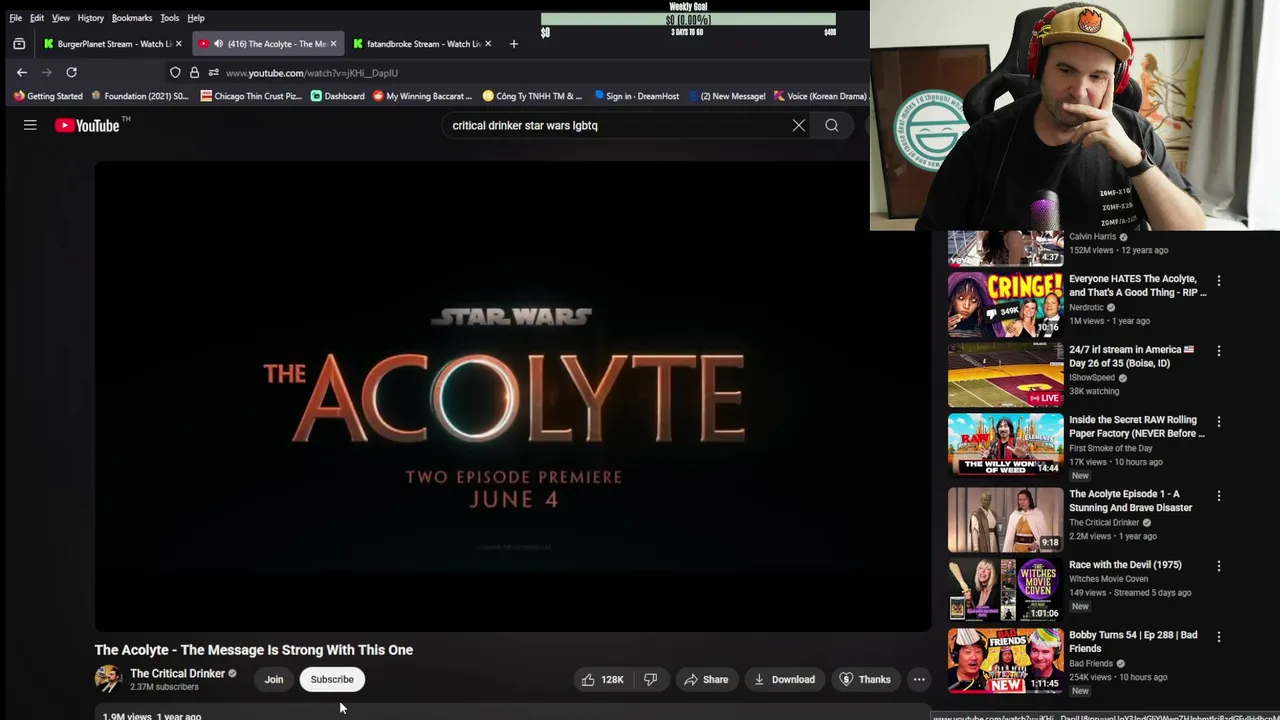Close the fatandbroke Stream tab
The image size is (1280, 720).
(x=488, y=44)
